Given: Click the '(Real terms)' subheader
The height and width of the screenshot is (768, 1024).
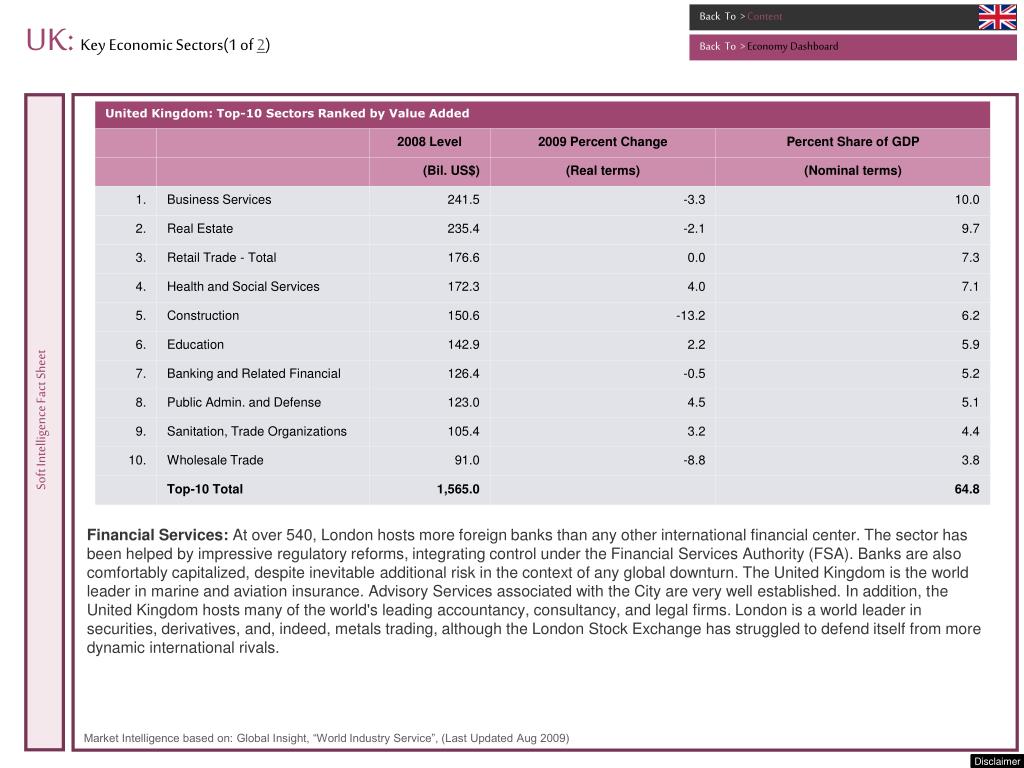Looking at the screenshot, I should [603, 171].
